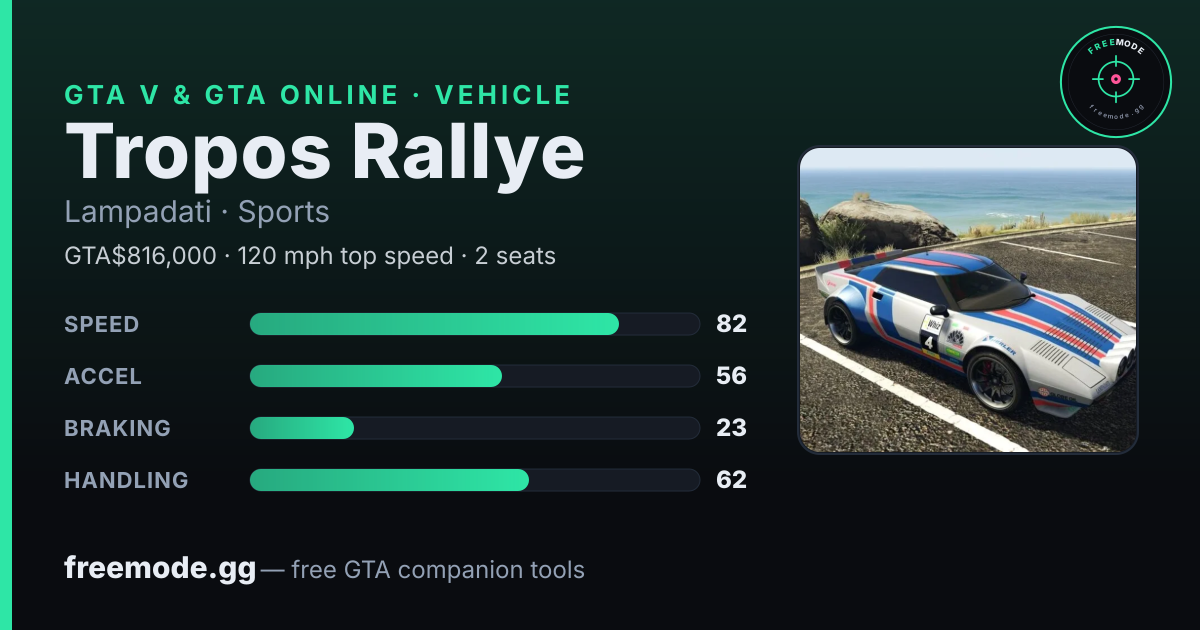The image size is (1200, 630).
Task: Click the HANDLING label text
Action: pyautogui.click(x=126, y=480)
